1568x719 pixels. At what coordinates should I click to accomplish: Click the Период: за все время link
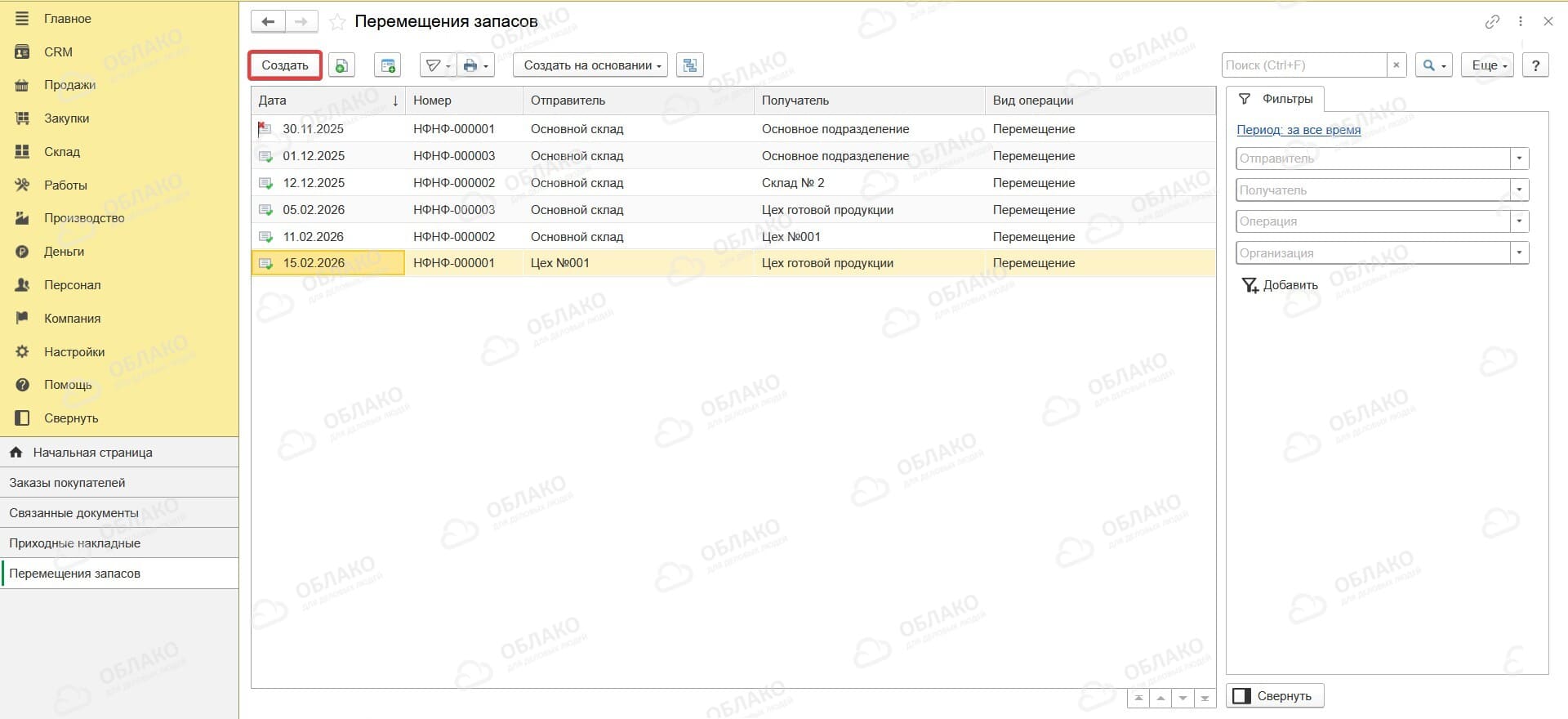tap(1298, 130)
